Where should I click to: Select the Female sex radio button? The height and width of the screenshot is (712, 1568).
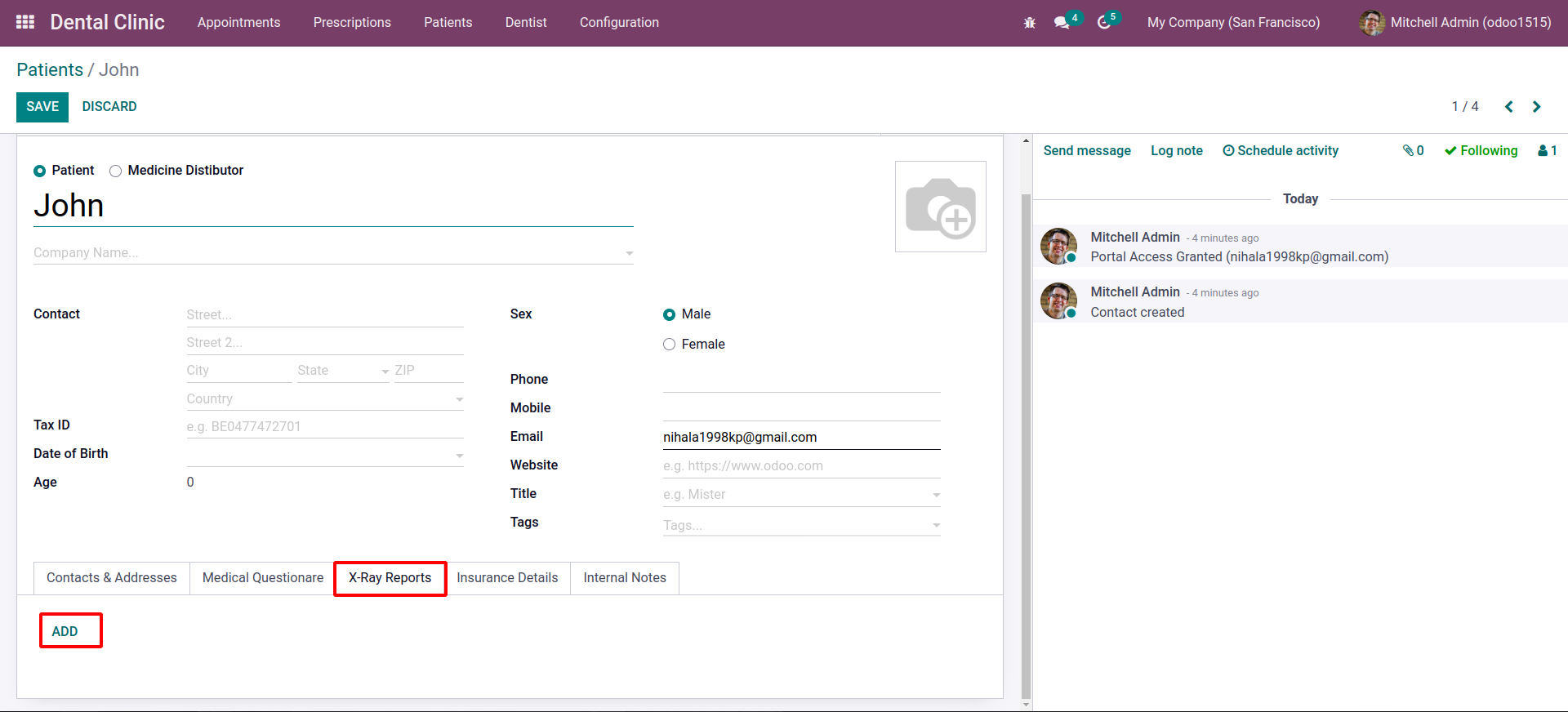pyautogui.click(x=669, y=345)
